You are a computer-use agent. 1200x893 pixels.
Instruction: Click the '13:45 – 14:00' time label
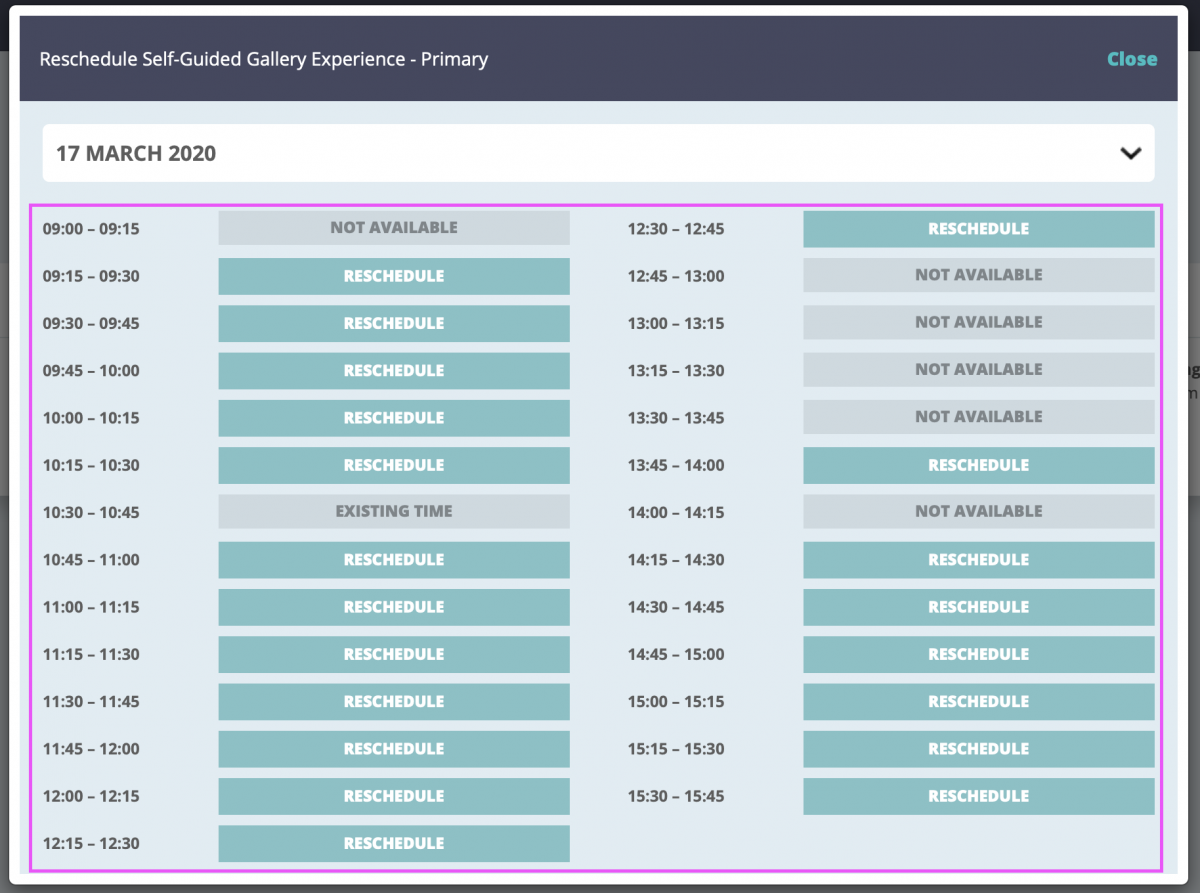676,466
